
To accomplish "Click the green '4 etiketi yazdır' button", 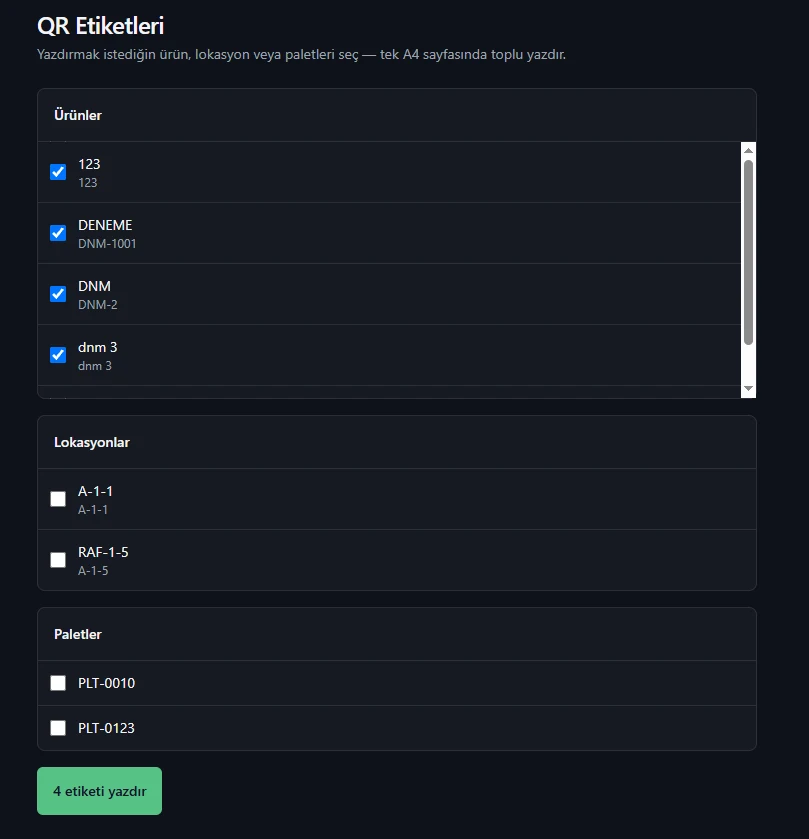I will [x=100, y=791].
